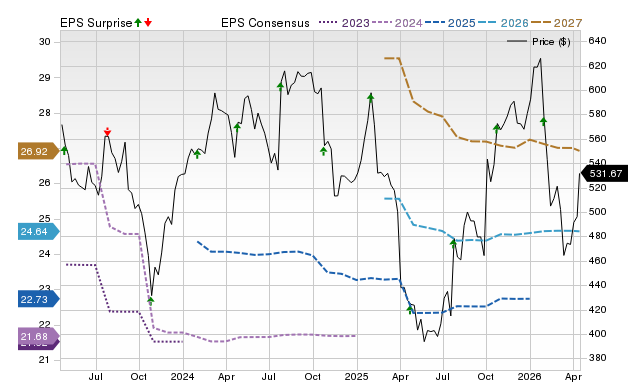Click the Price ($) legend entry

[x=539, y=42]
